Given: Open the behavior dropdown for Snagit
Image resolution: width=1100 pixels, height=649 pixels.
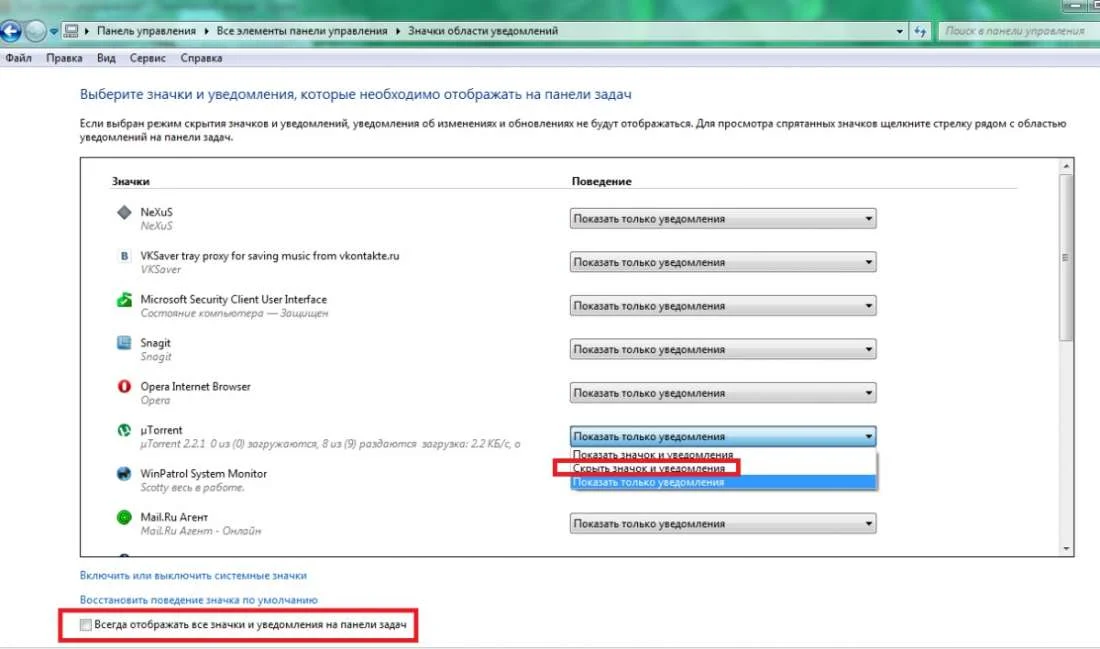Looking at the screenshot, I should [x=723, y=349].
